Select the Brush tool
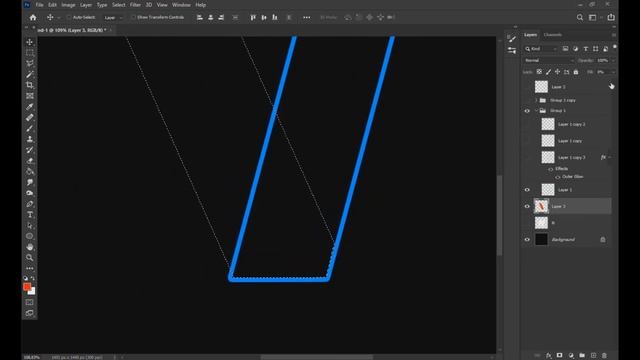Image resolution: width=640 pixels, height=360 pixels. (30, 128)
